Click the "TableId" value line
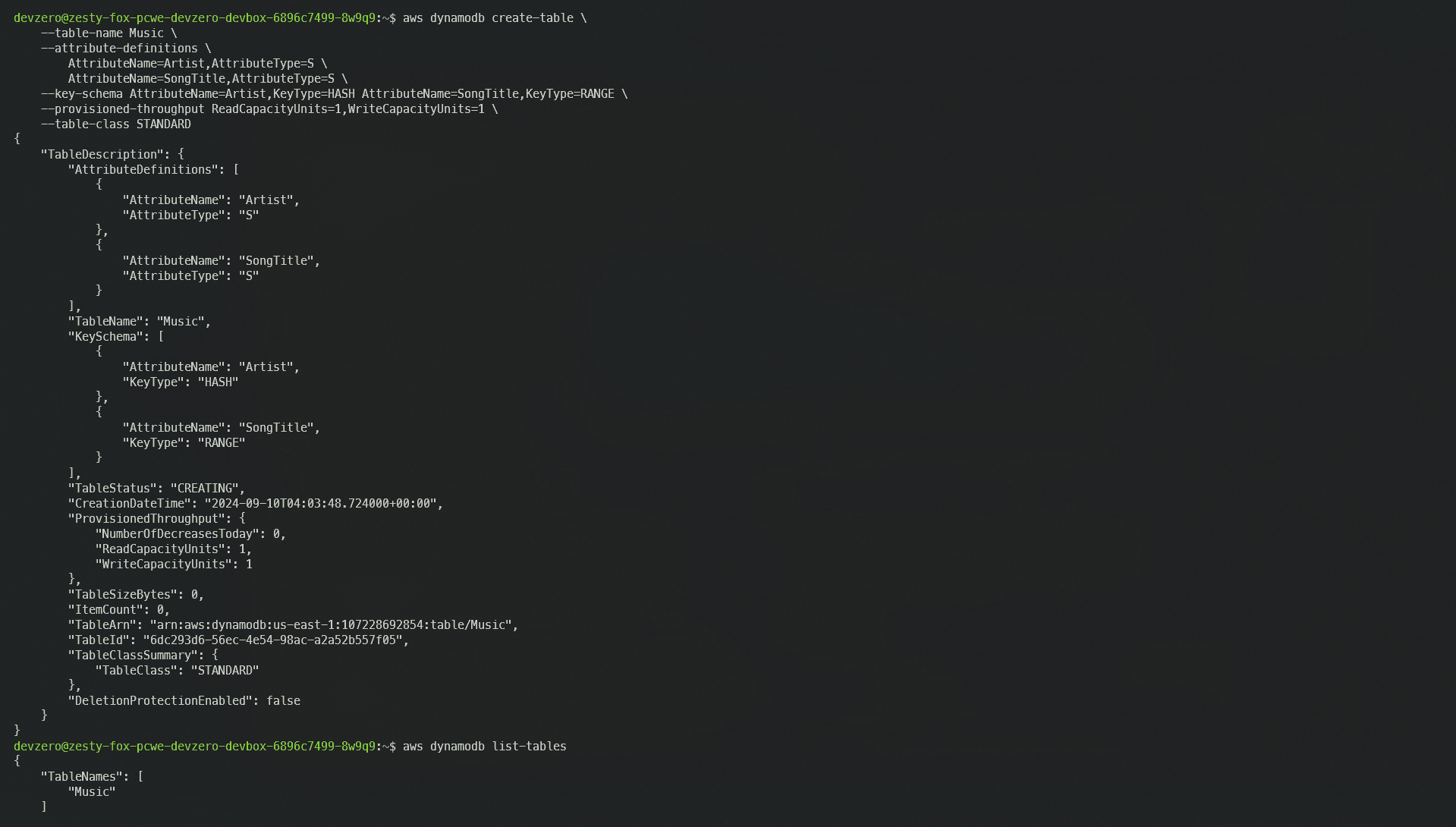The image size is (1456, 827). (x=238, y=640)
